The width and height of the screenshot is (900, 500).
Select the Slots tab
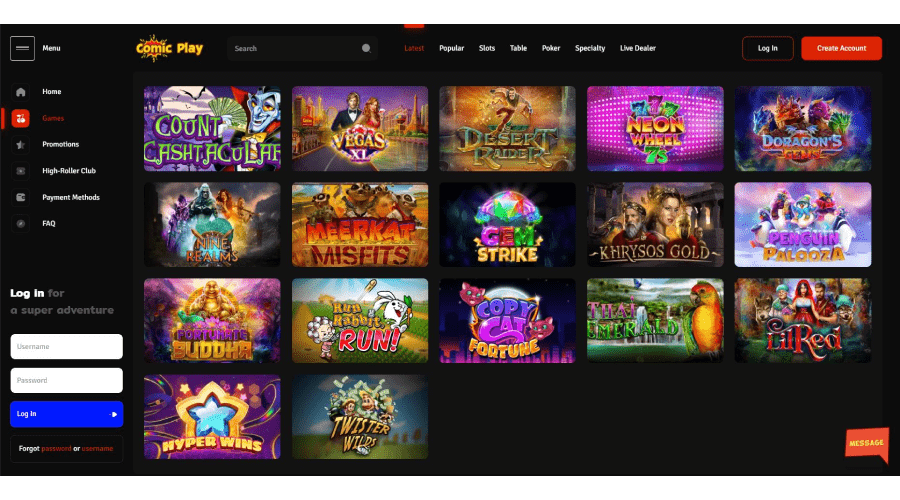[x=487, y=48]
